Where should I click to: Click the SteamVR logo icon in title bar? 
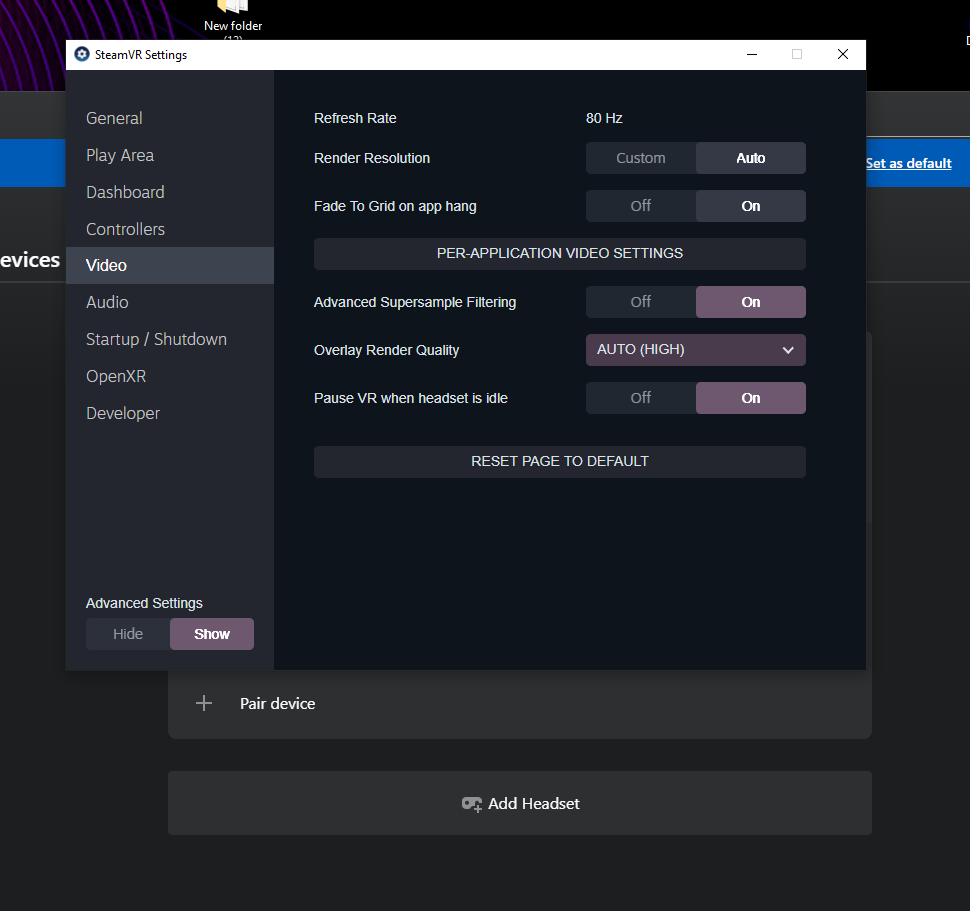82,55
